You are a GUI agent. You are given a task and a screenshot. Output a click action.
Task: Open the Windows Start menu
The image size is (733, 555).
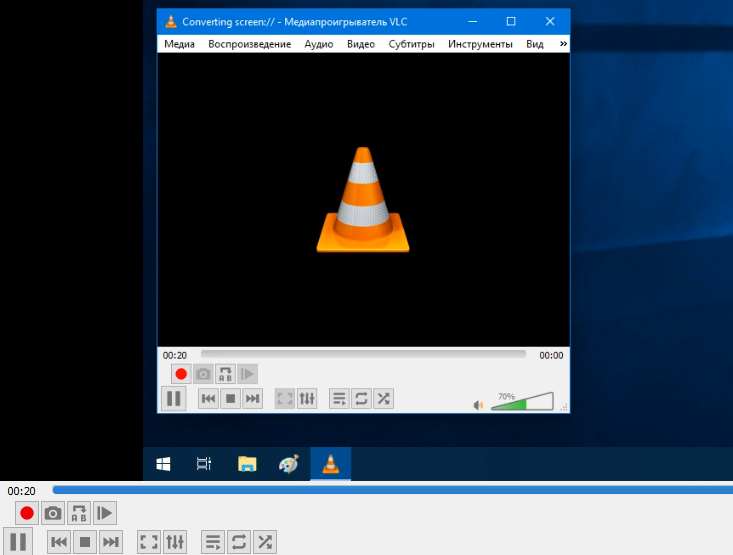163,464
